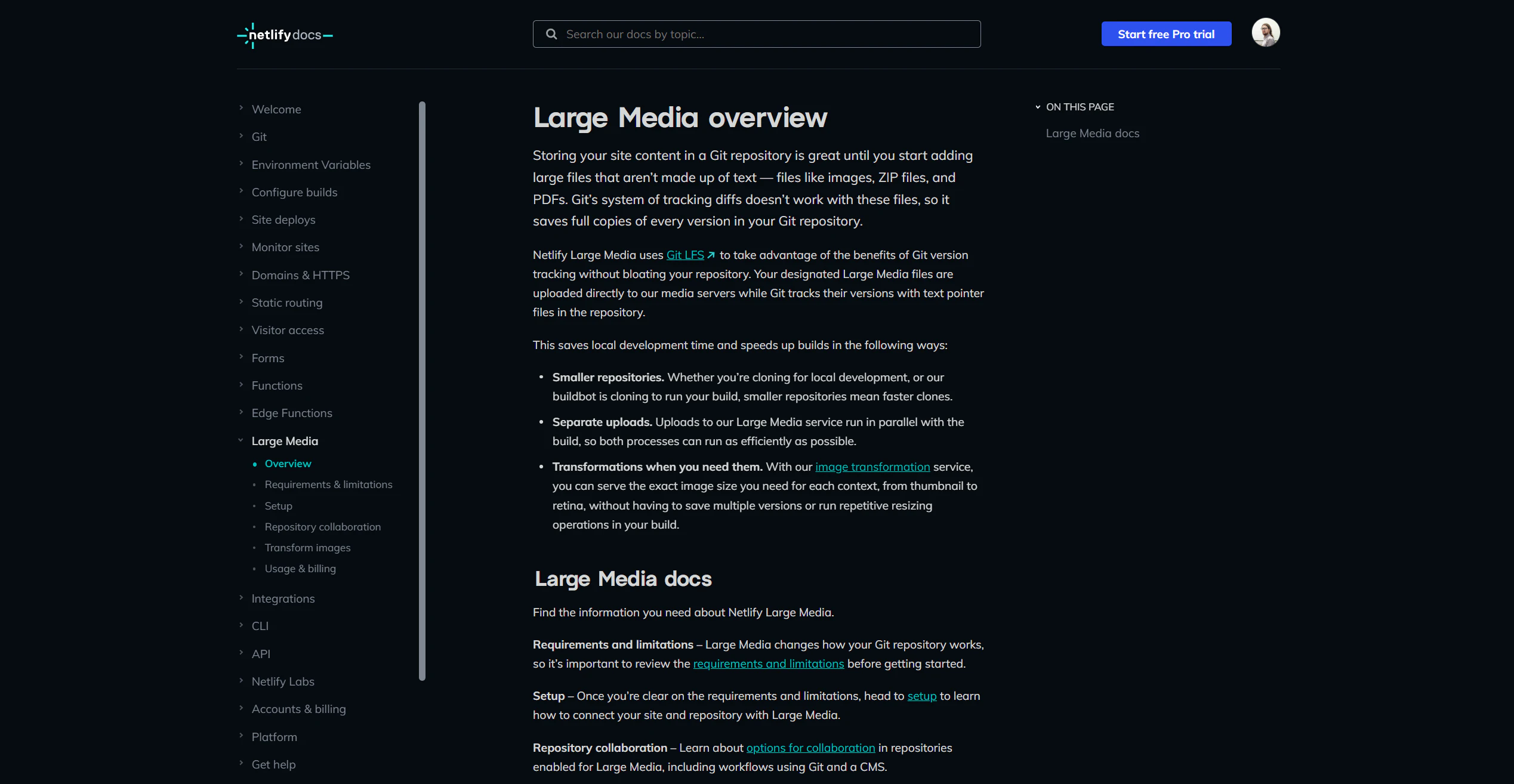
Task: Click the search magnifier icon
Action: [x=551, y=34]
